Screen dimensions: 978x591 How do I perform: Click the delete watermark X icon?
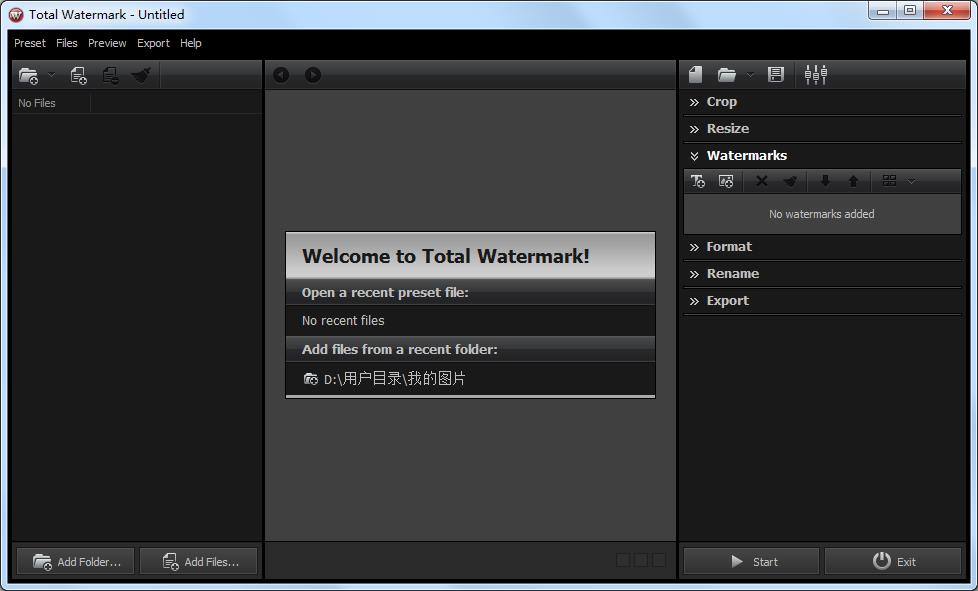pos(762,181)
